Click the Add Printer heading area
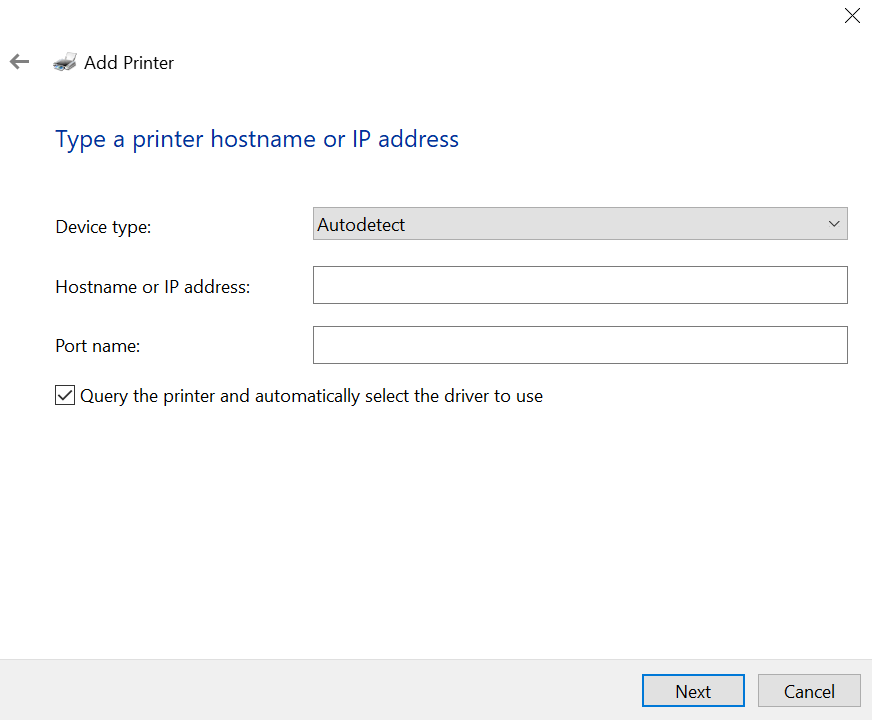Viewport: 872px width, 720px height. (x=128, y=62)
